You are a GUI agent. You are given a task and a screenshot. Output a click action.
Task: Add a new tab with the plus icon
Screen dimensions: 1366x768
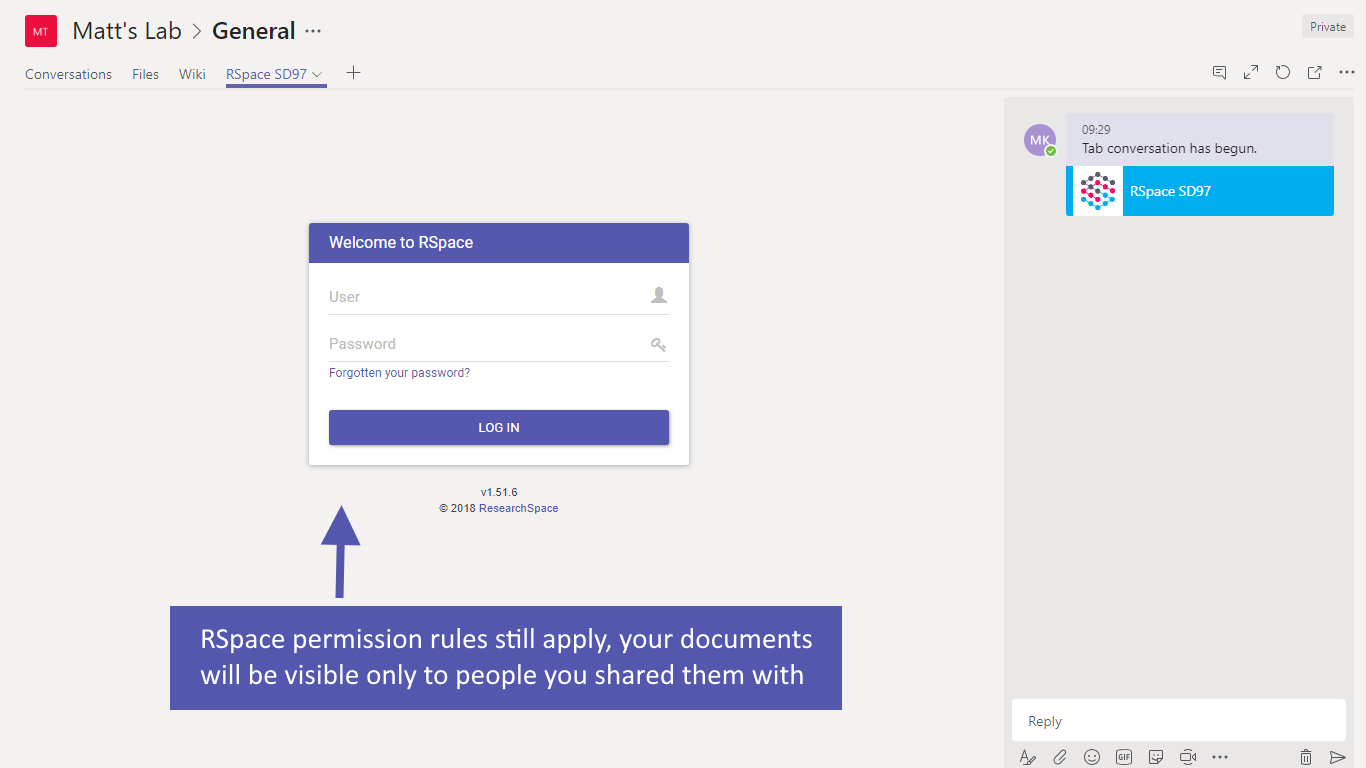(x=353, y=73)
